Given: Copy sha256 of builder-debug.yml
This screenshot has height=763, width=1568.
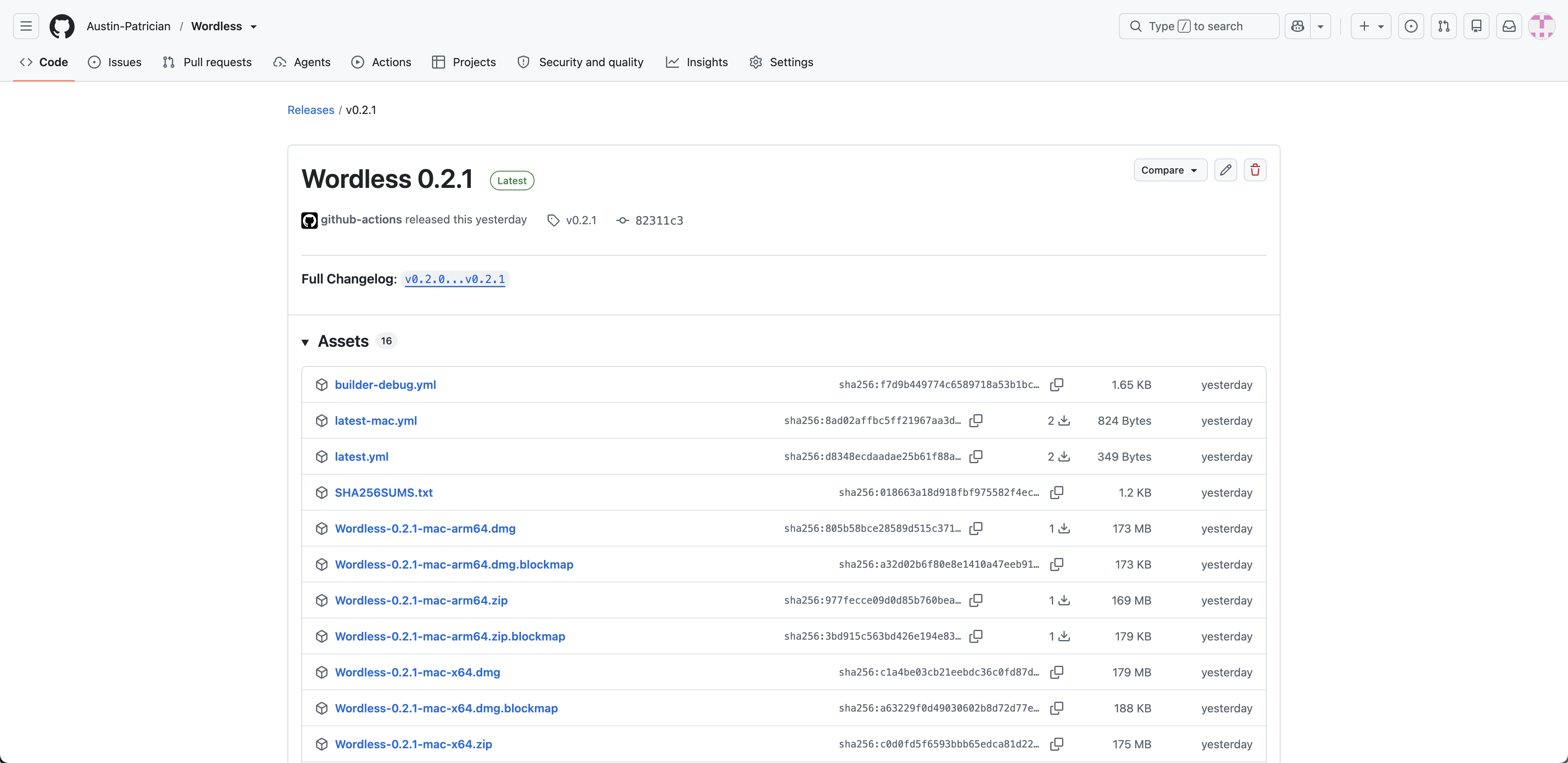Looking at the screenshot, I should (x=1057, y=385).
